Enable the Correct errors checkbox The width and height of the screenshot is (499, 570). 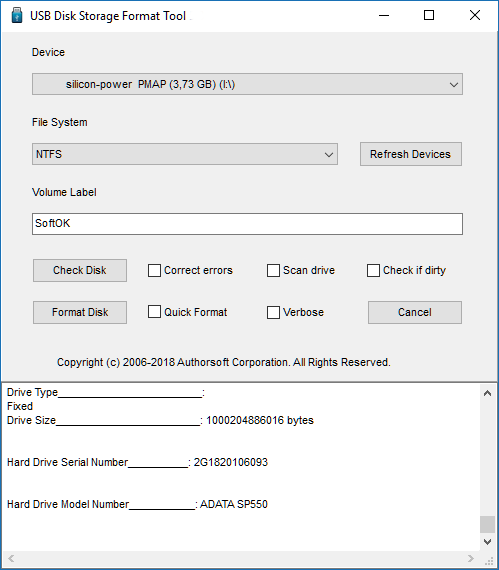click(154, 270)
